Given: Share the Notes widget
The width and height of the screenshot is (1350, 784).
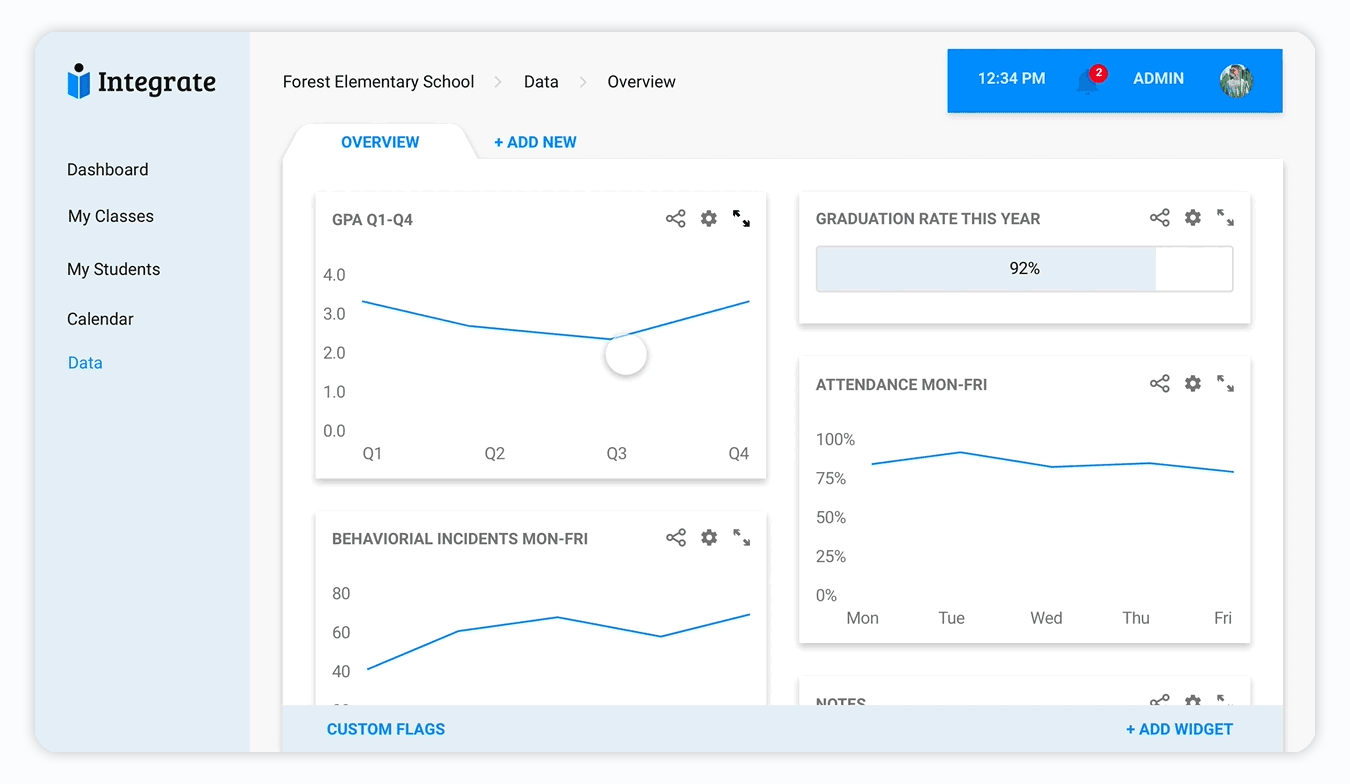Looking at the screenshot, I should 1159,700.
